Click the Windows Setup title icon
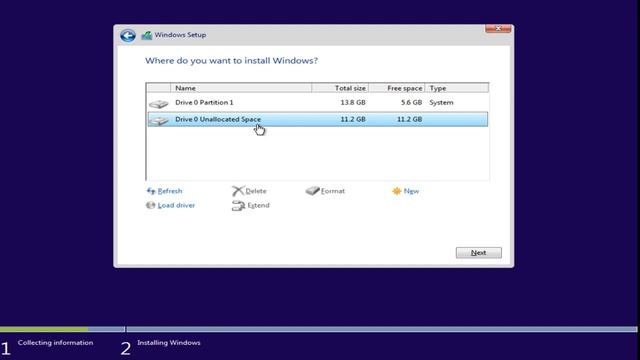The image size is (640, 360). (147, 36)
